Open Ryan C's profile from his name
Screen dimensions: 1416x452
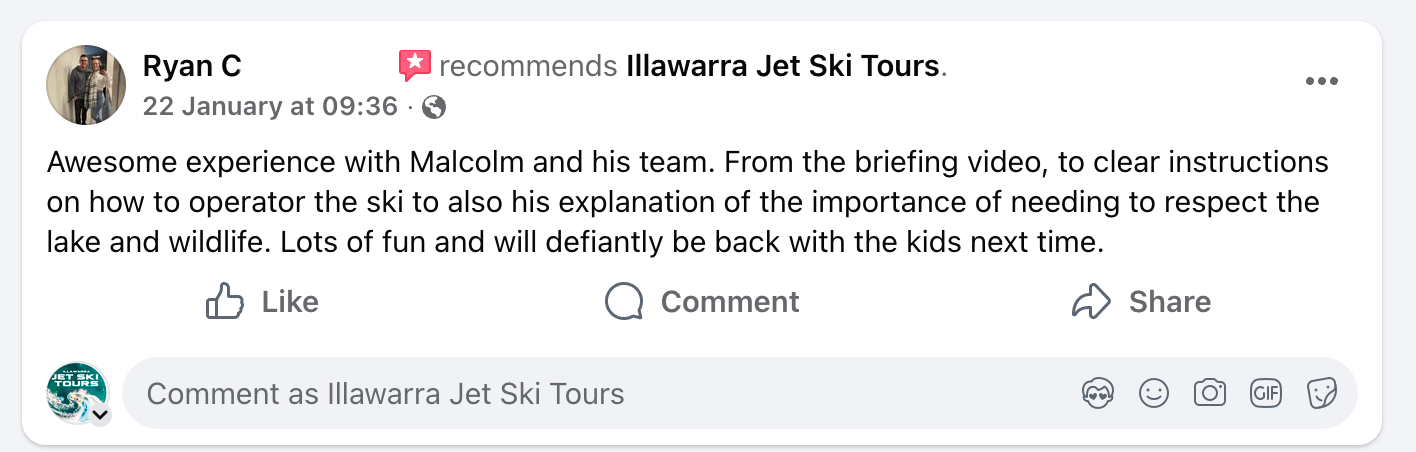(x=192, y=67)
